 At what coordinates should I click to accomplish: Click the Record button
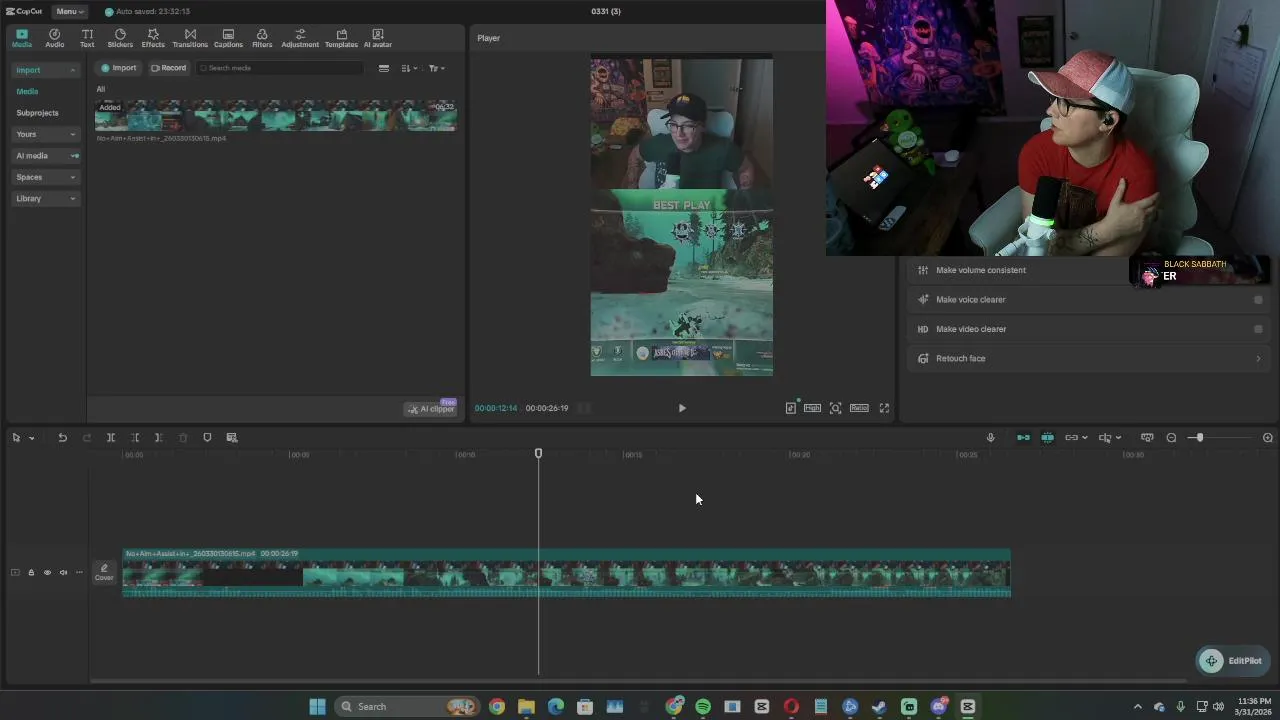(x=168, y=68)
